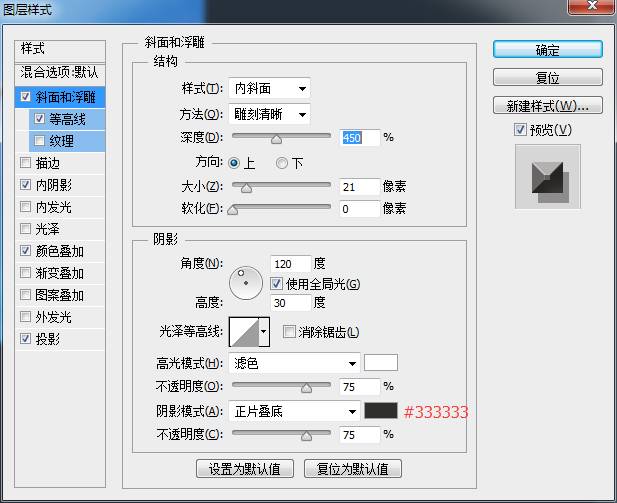617x503 pixels.
Task: Click the 大小 size input field
Action: [359, 186]
